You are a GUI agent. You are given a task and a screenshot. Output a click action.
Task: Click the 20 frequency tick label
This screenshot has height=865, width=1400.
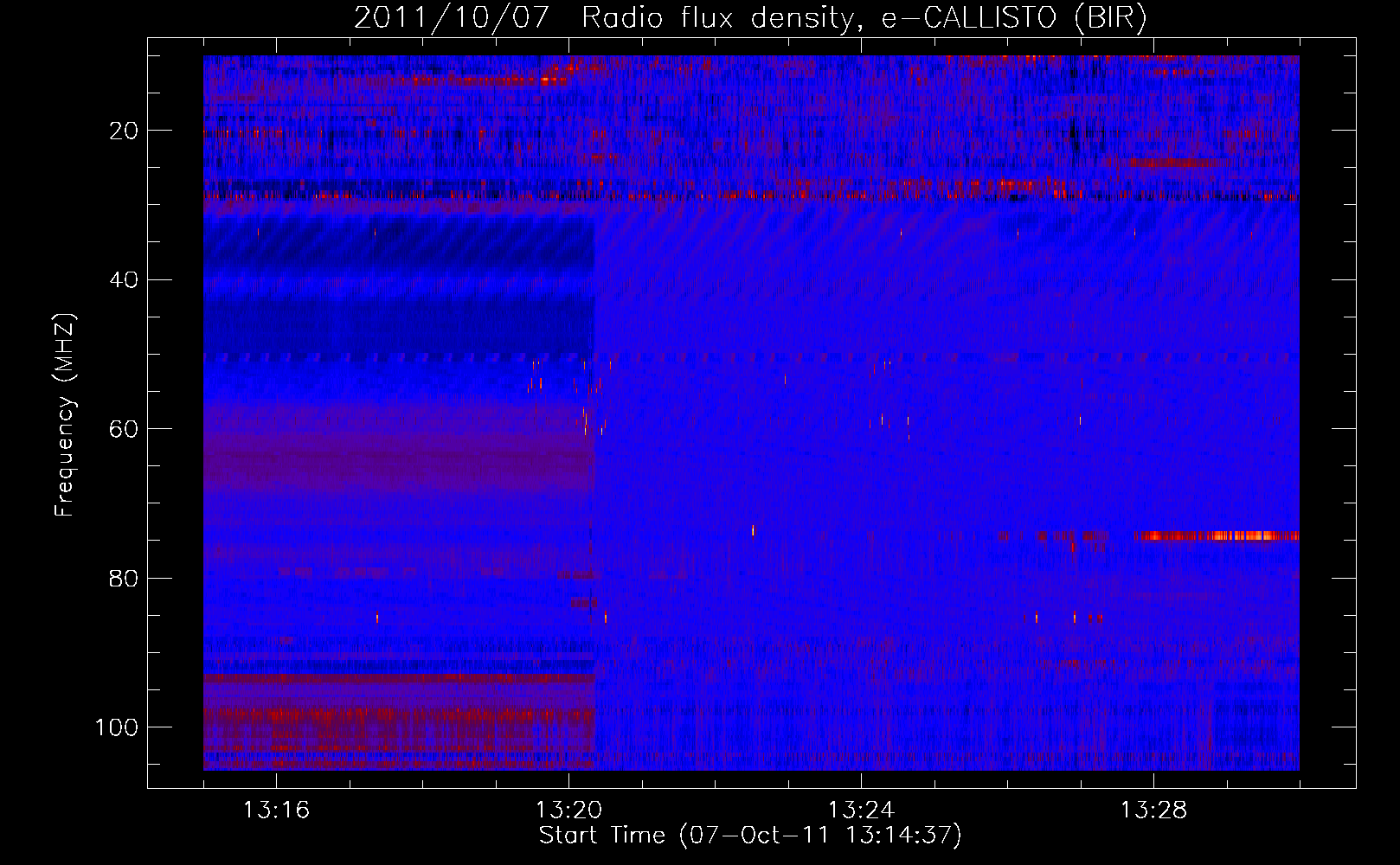[124, 131]
